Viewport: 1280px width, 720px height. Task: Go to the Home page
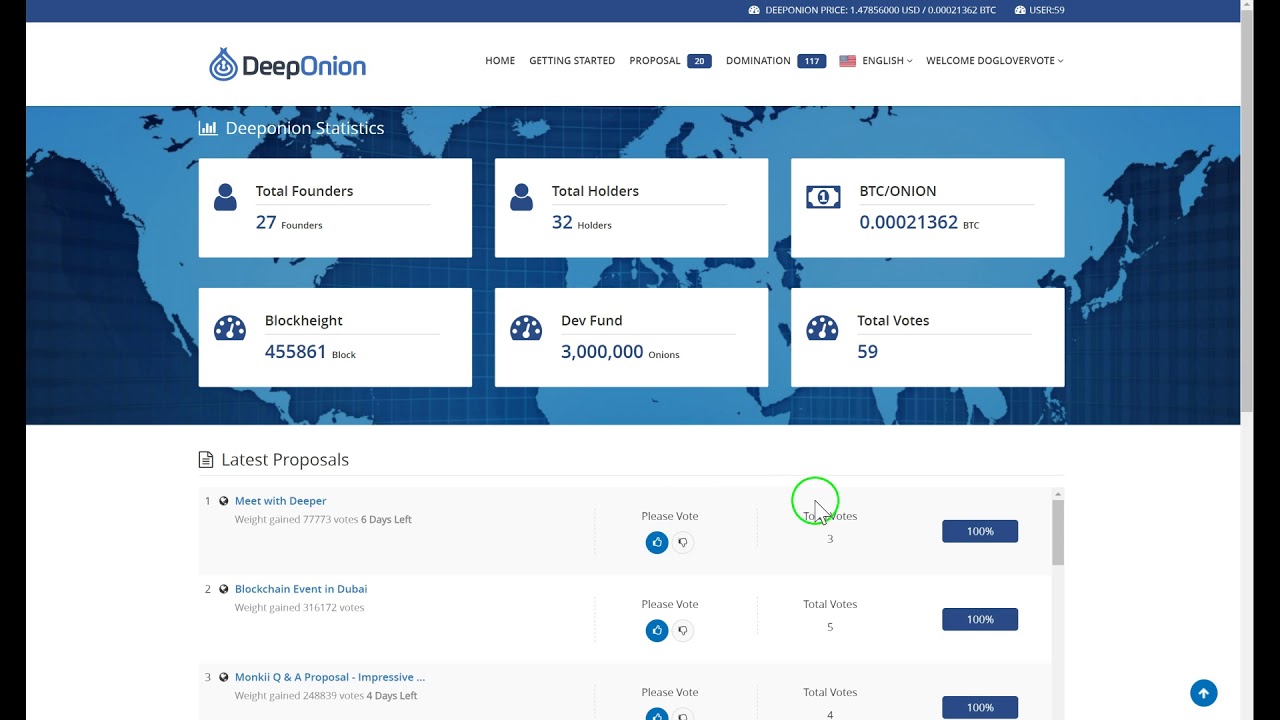click(x=500, y=61)
